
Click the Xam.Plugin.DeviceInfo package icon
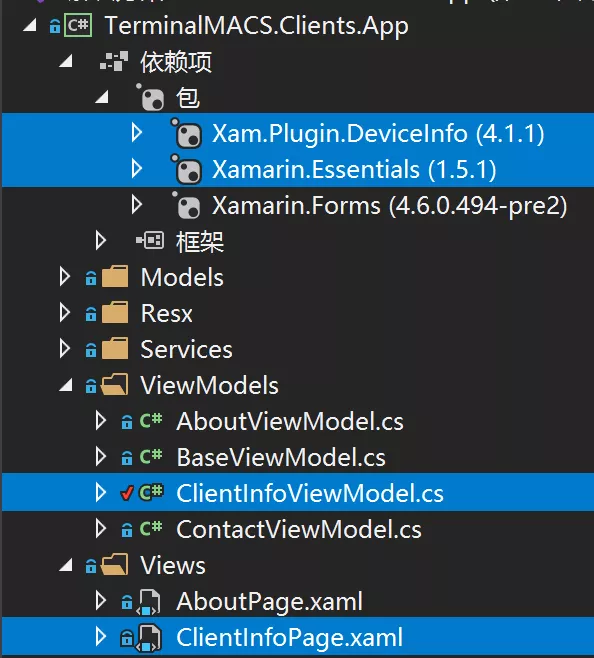pos(186,133)
